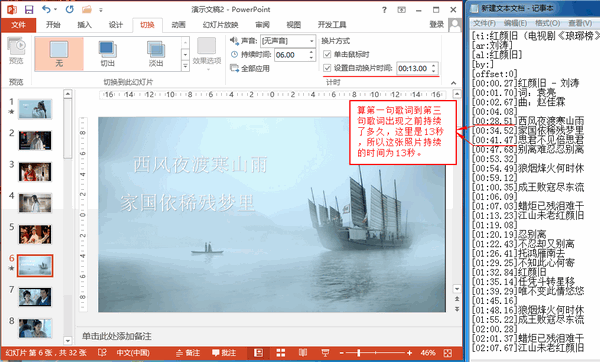Select slide 4 thumbnail
This screenshot has height=362, width=600.
point(35,203)
